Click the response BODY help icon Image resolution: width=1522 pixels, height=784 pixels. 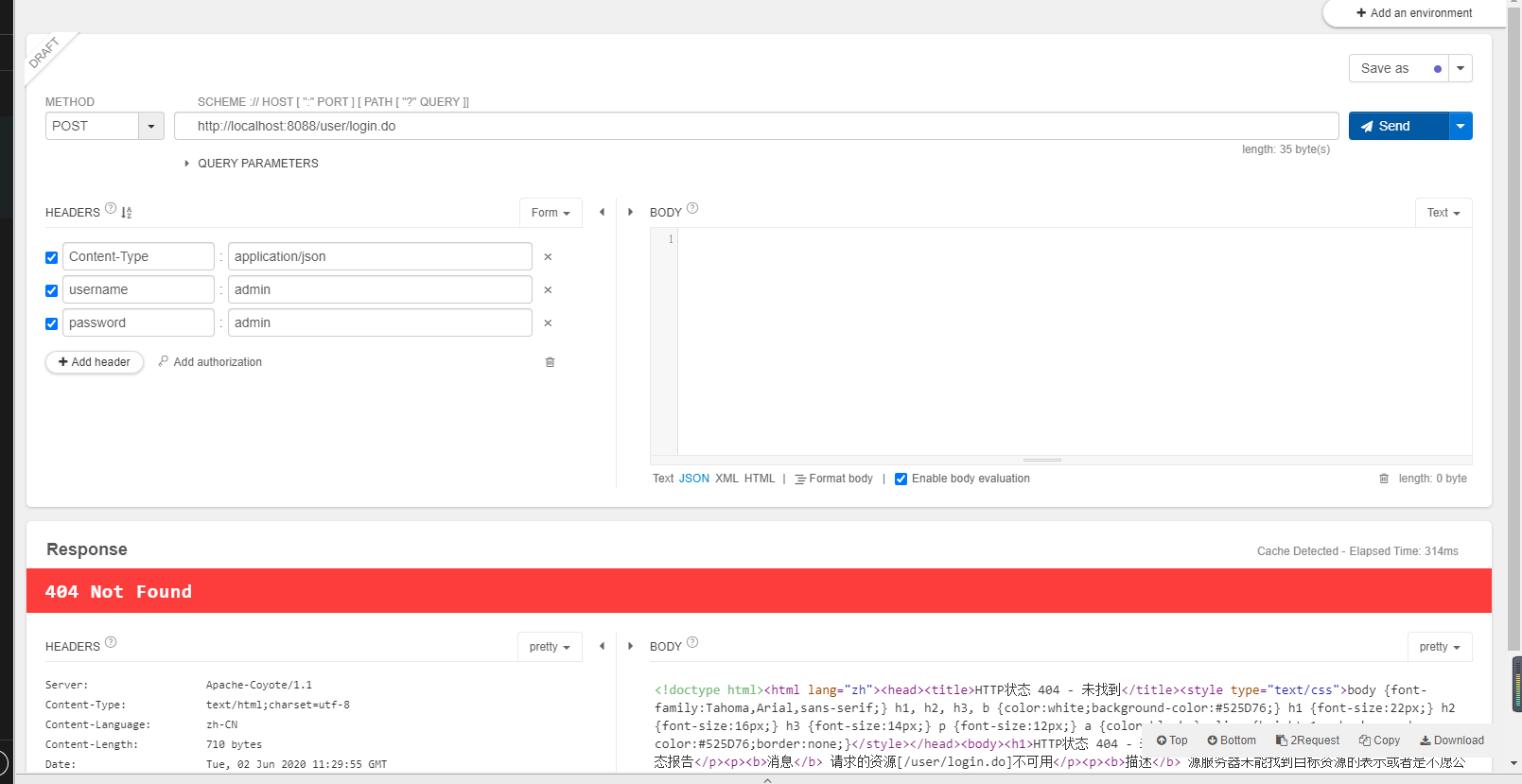[692, 643]
